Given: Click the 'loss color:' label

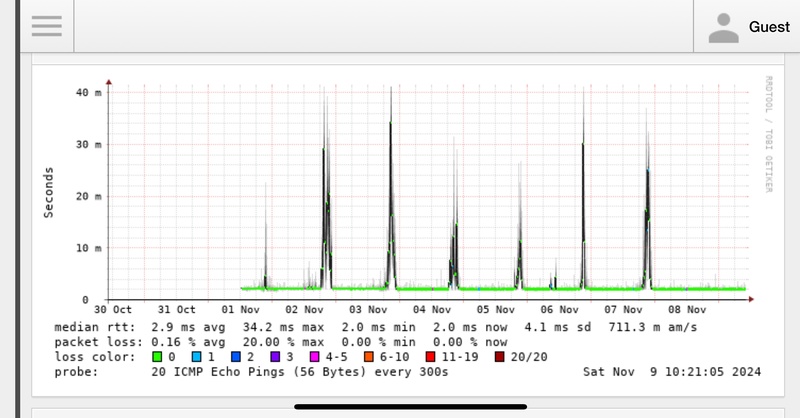Looking at the screenshot, I should tap(95, 357).
